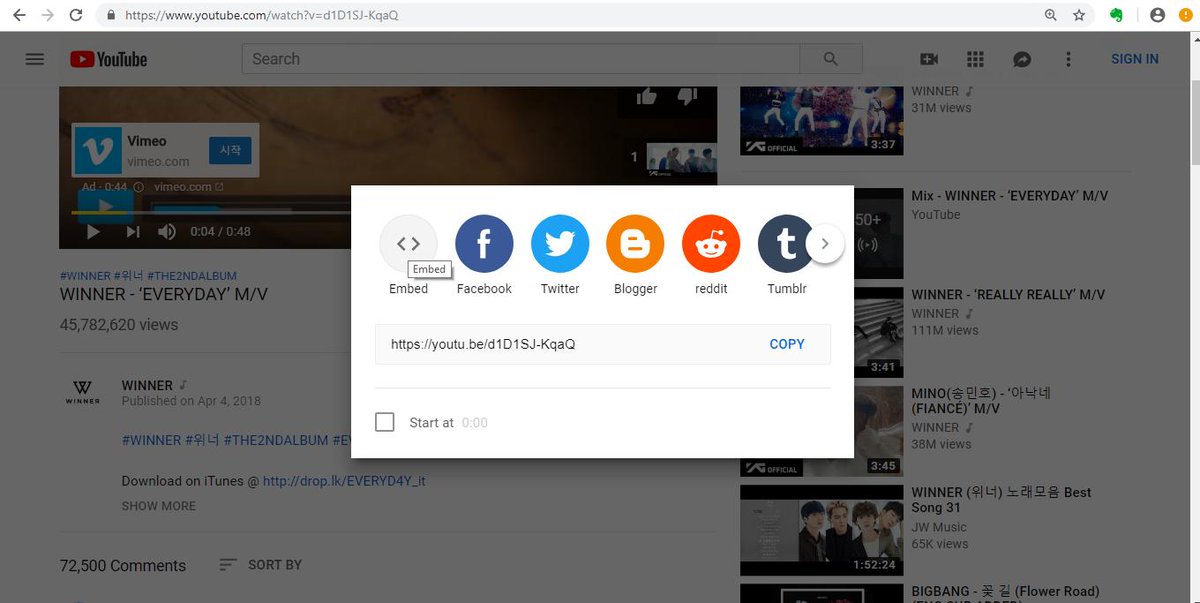This screenshot has width=1200, height=603.
Task: Open the 3:37 WINNER video thumbnail
Action: pyautogui.click(x=821, y=120)
